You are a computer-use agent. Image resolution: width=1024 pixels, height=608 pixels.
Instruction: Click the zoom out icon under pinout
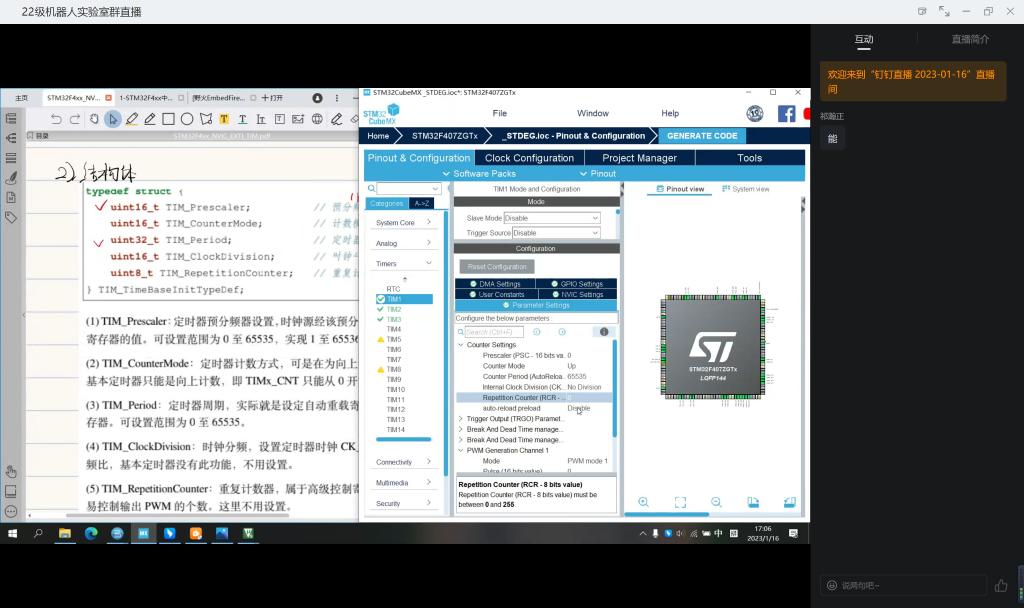tap(716, 502)
